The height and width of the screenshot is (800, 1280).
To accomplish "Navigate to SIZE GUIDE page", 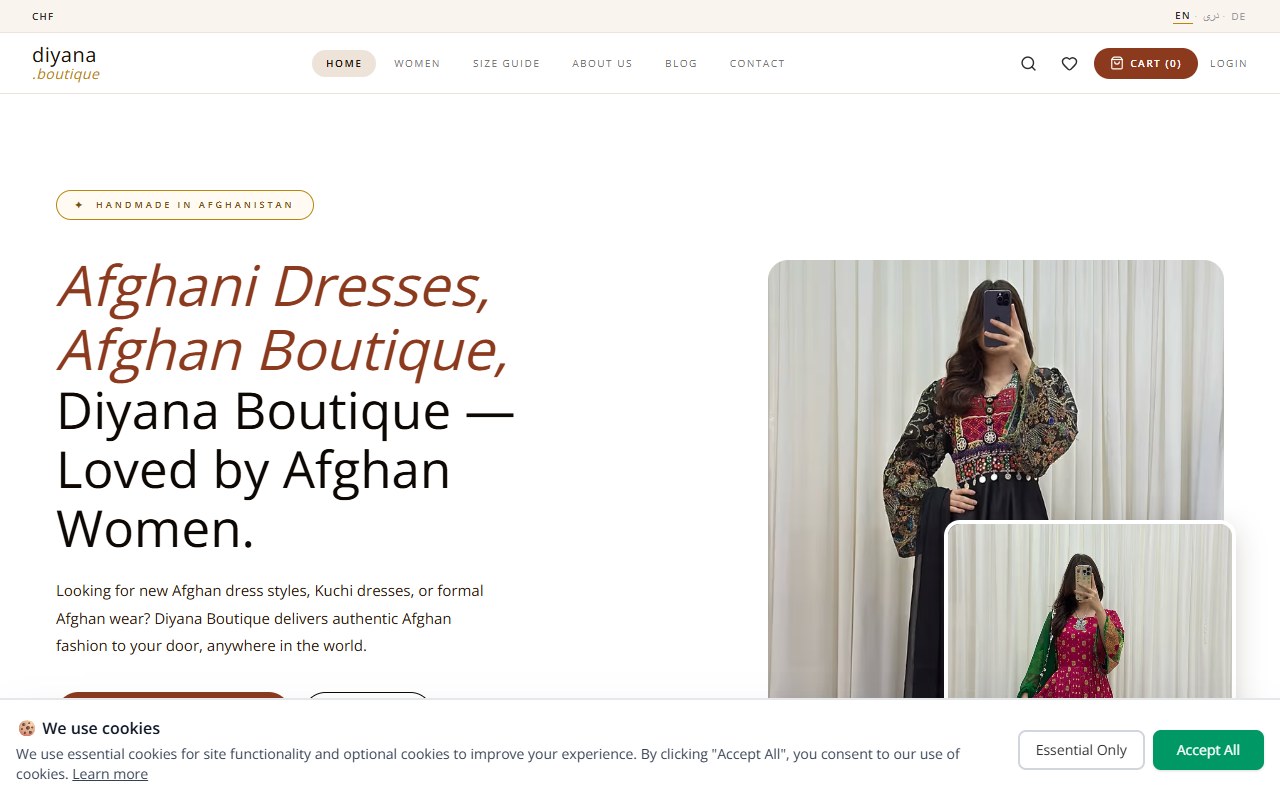I will click(506, 64).
